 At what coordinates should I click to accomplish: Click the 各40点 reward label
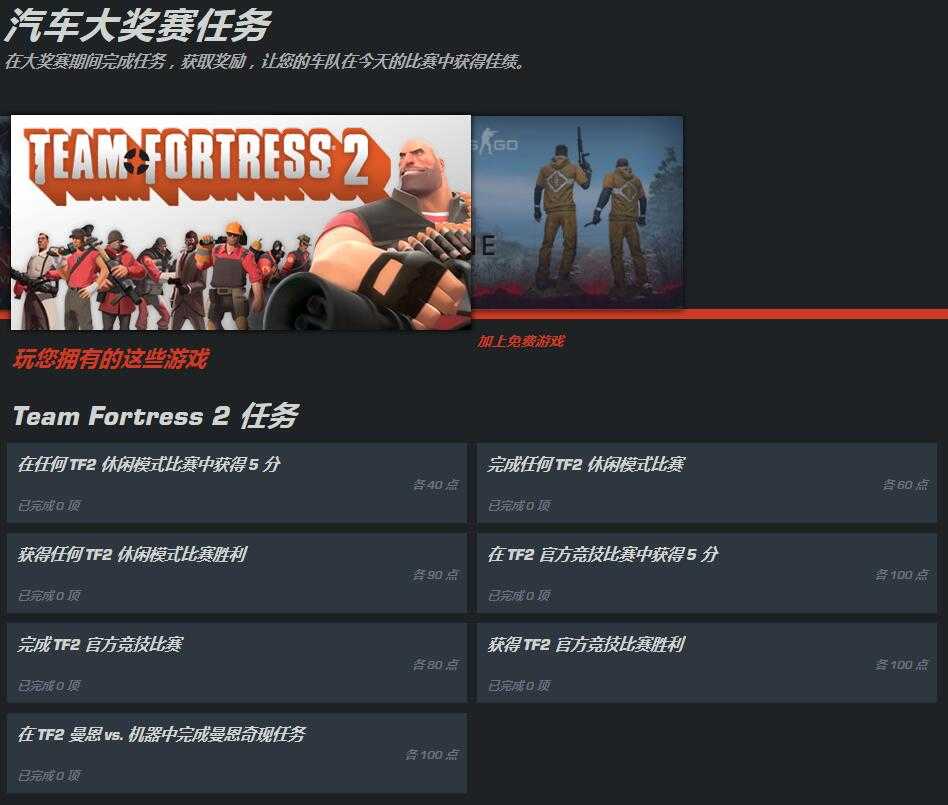[x=435, y=484]
